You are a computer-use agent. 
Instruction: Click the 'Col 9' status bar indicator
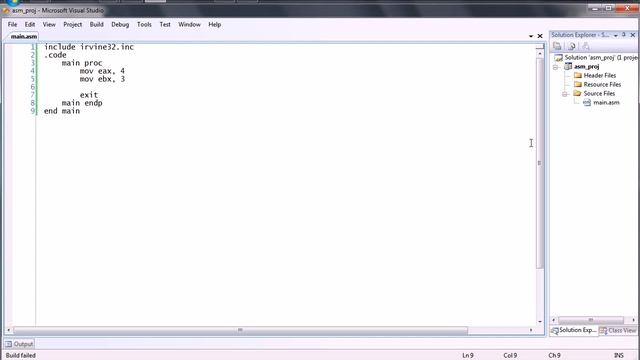[510, 356]
